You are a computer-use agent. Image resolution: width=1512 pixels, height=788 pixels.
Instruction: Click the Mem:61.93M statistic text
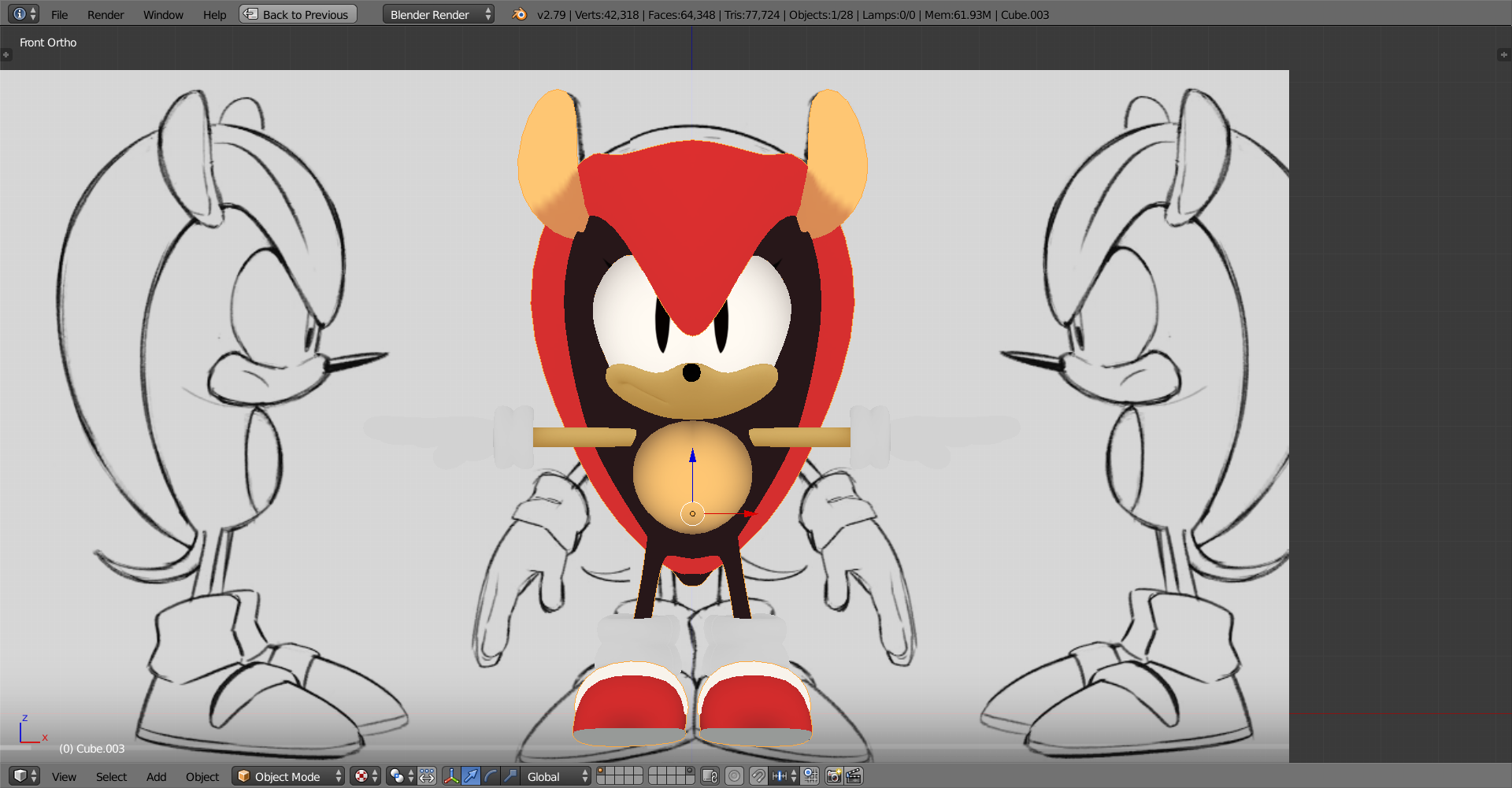[x=958, y=15]
